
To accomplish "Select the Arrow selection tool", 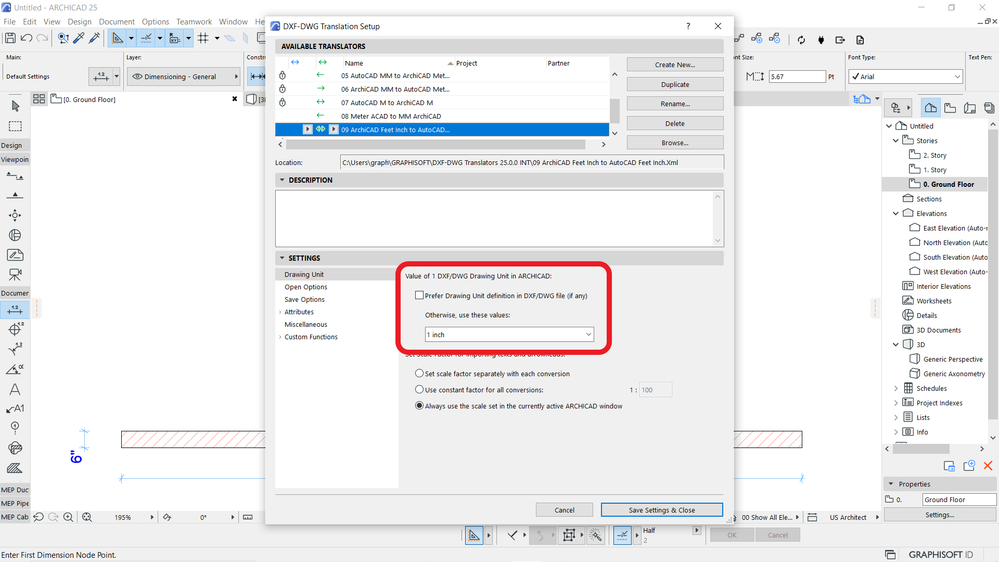I will click(15, 106).
